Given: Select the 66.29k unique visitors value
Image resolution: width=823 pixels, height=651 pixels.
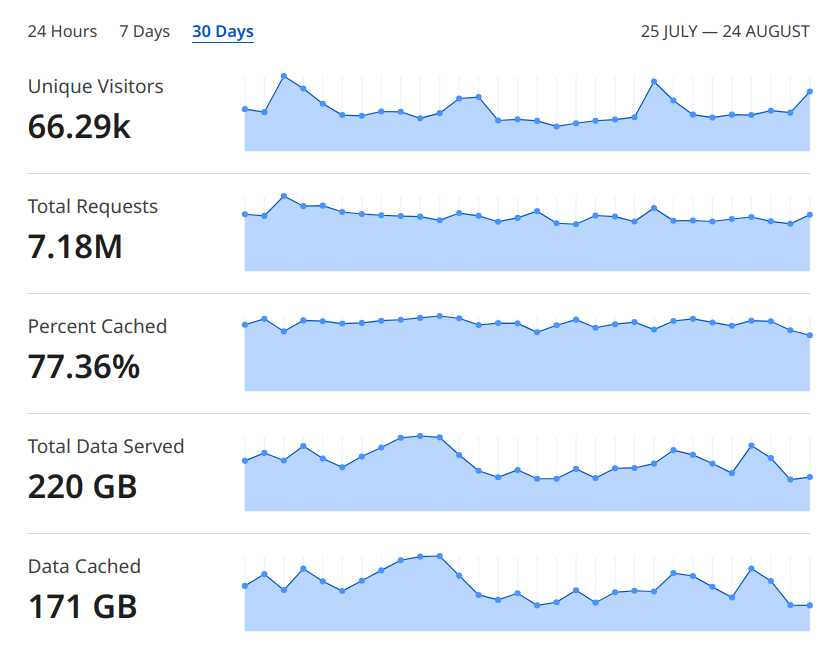Looking at the screenshot, I should [79, 127].
